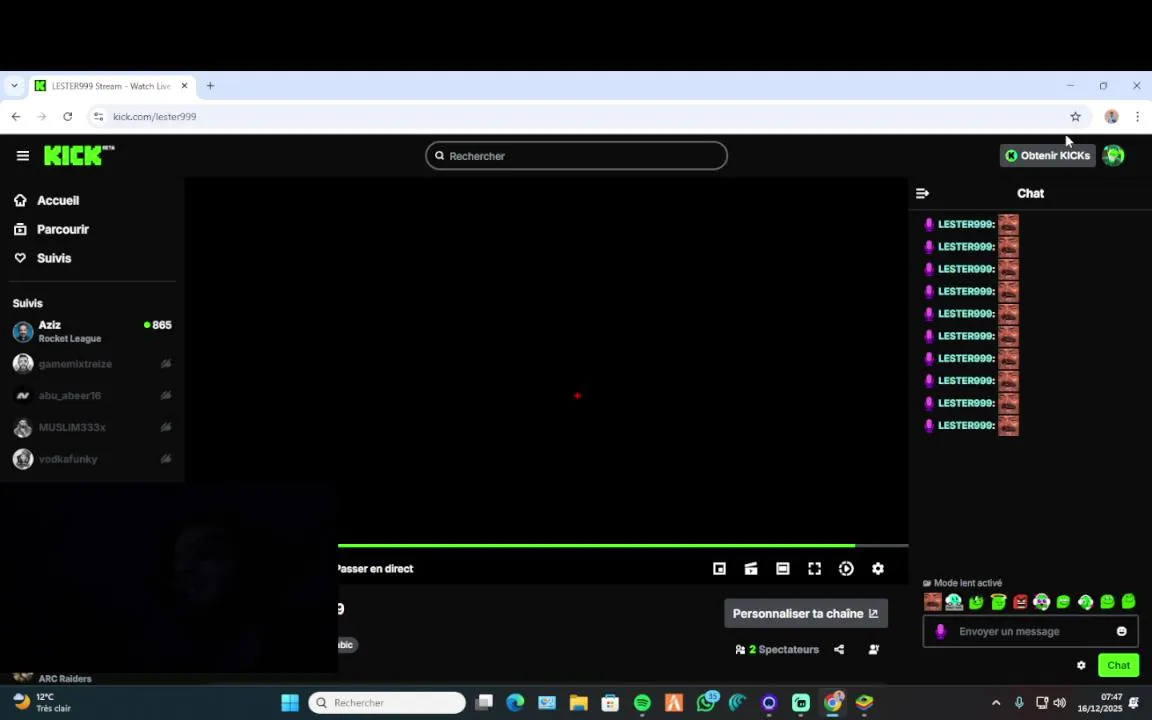Open the tab search dropdown arrow
The width and height of the screenshot is (1152, 720).
(14, 86)
